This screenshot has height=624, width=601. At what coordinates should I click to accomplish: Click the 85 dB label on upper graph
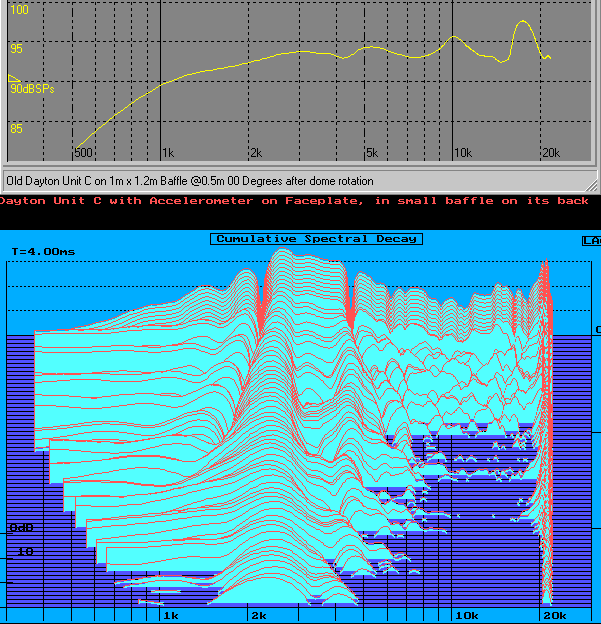pyautogui.click(x=16, y=129)
